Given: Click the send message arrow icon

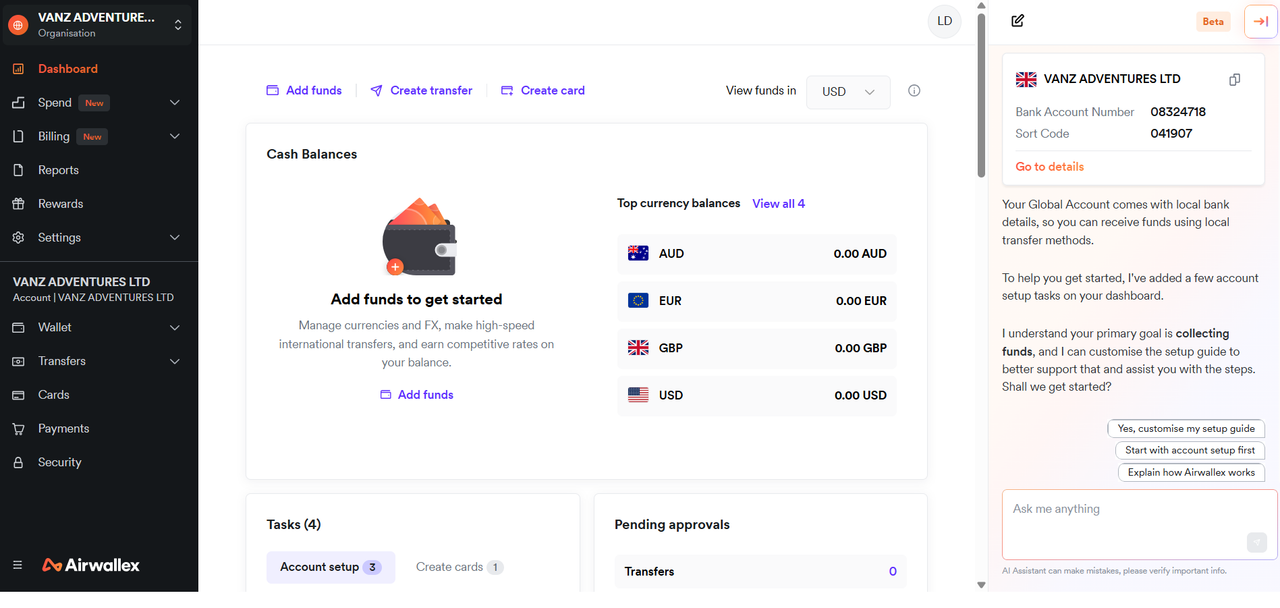Looking at the screenshot, I should tap(1257, 542).
